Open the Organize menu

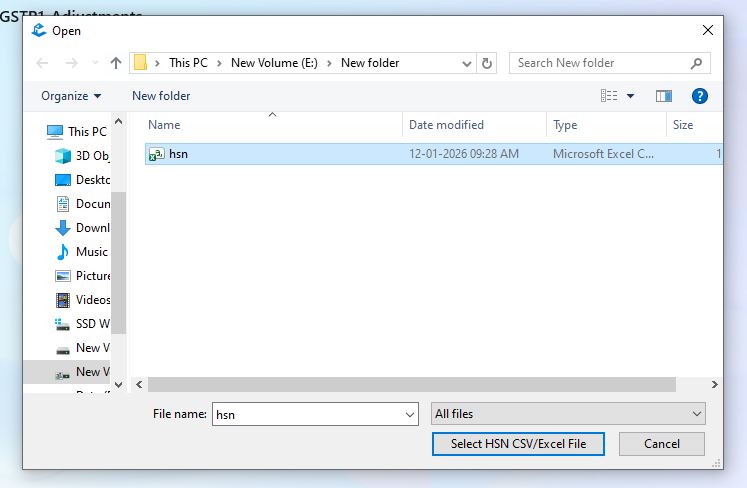pos(71,96)
